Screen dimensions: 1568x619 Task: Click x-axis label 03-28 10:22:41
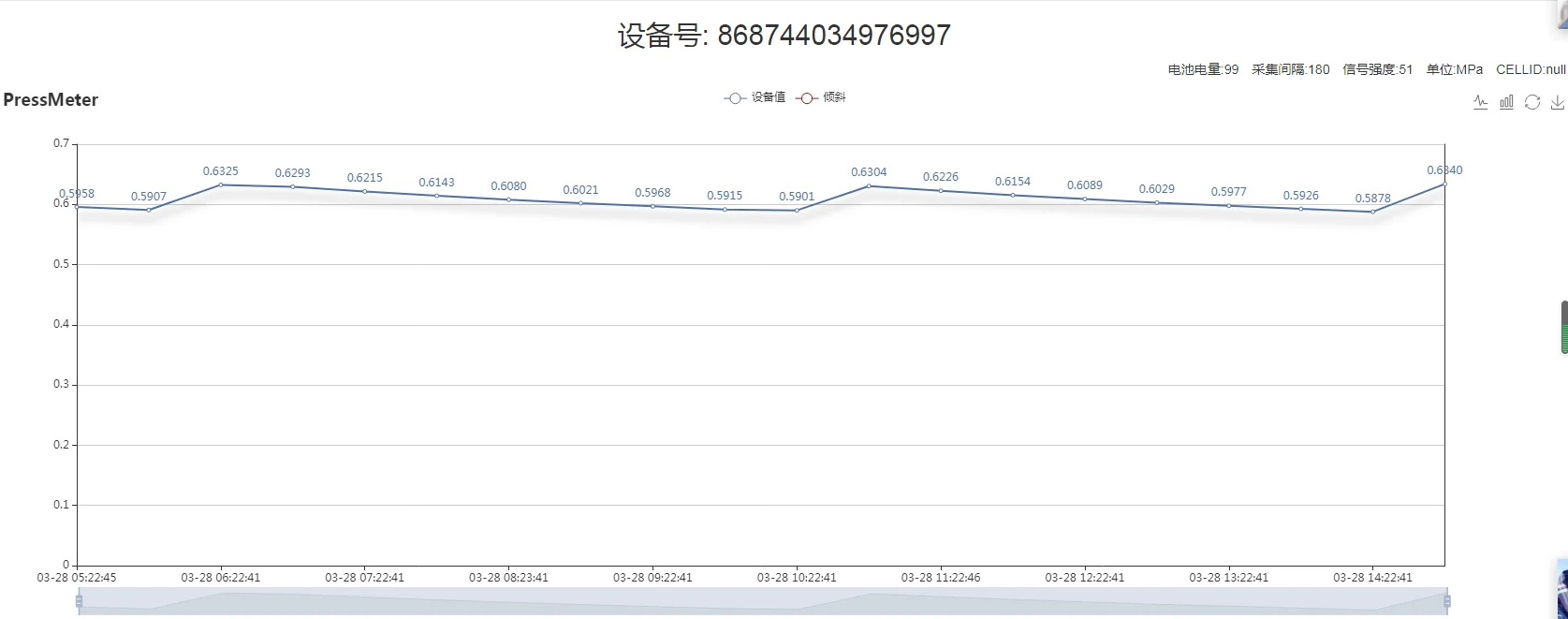coord(797,578)
